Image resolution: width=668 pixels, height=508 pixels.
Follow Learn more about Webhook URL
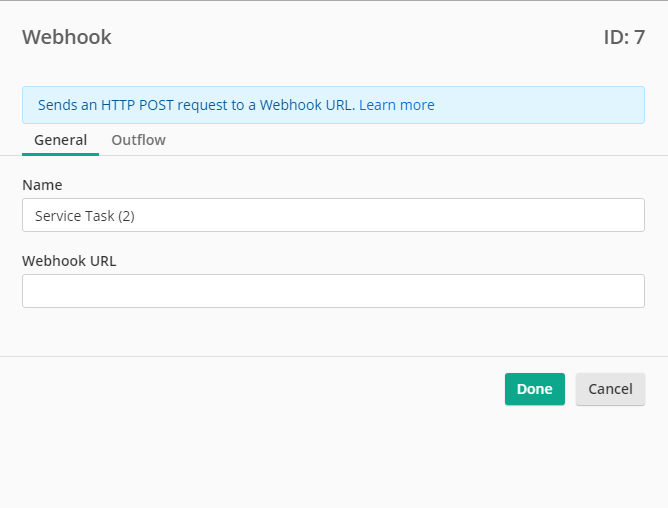tap(397, 105)
